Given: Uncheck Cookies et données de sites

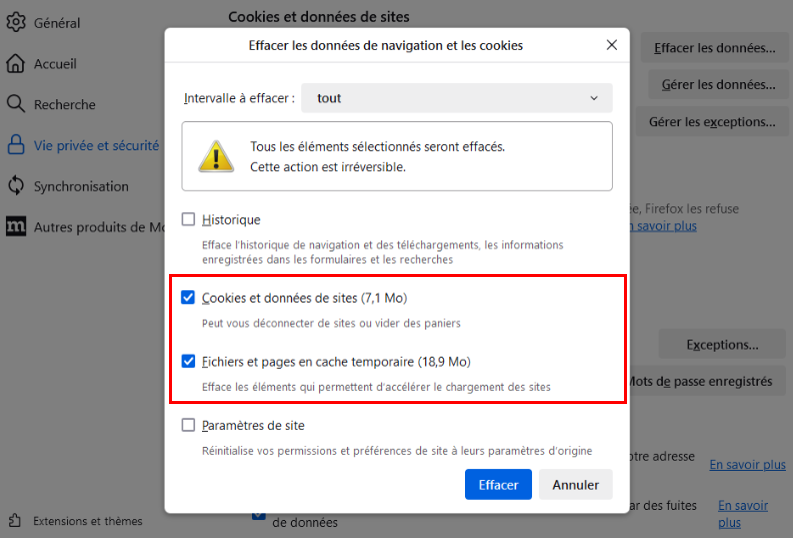Looking at the screenshot, I should [188, 297].
